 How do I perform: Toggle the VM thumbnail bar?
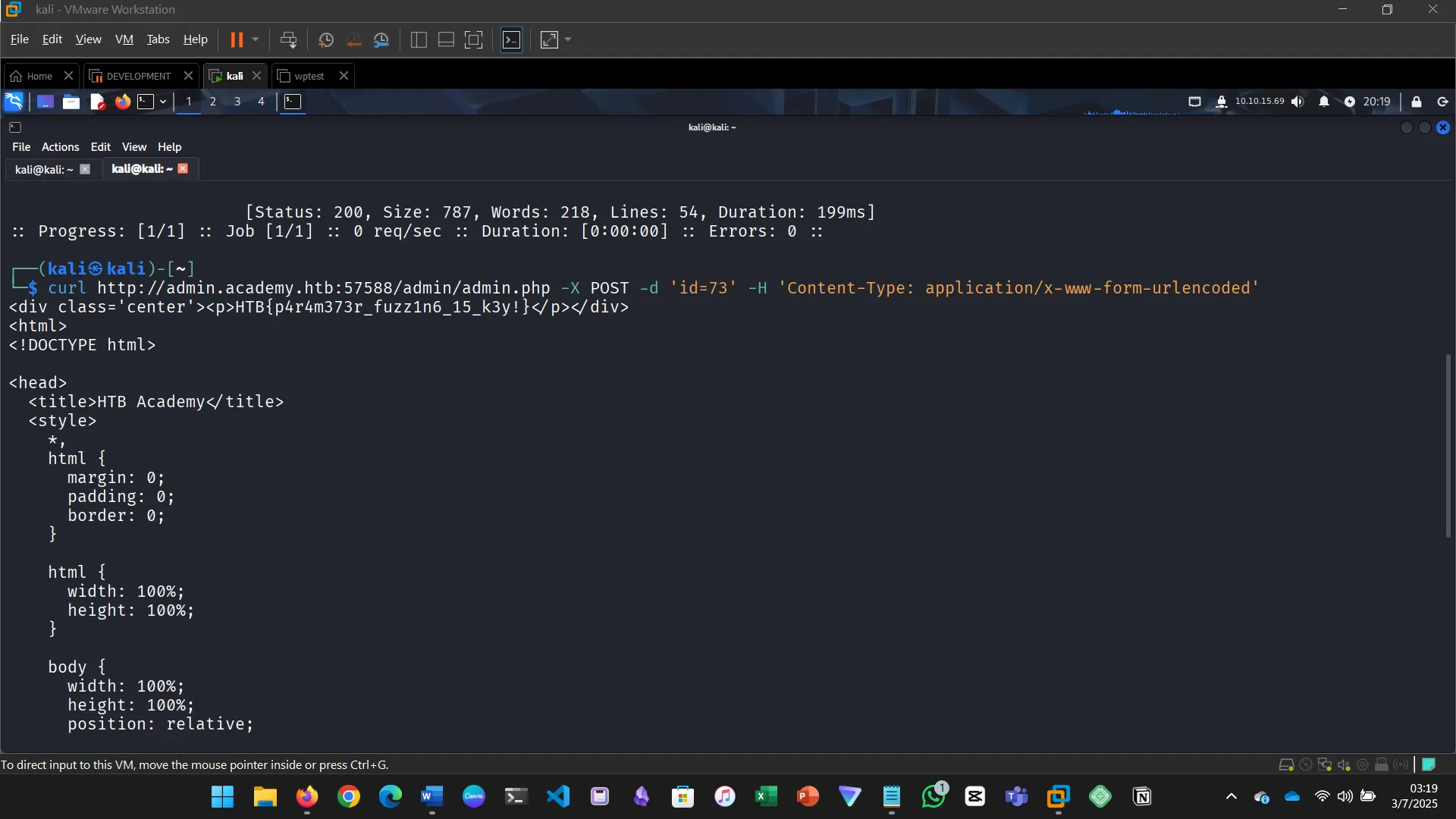click(445, 39)
